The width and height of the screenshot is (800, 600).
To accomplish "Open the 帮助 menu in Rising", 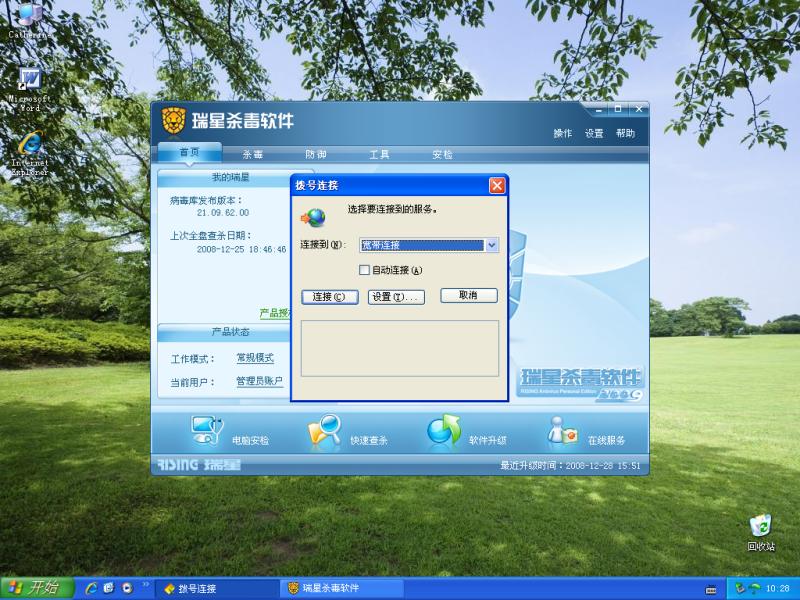I will [x=625, y=133].
